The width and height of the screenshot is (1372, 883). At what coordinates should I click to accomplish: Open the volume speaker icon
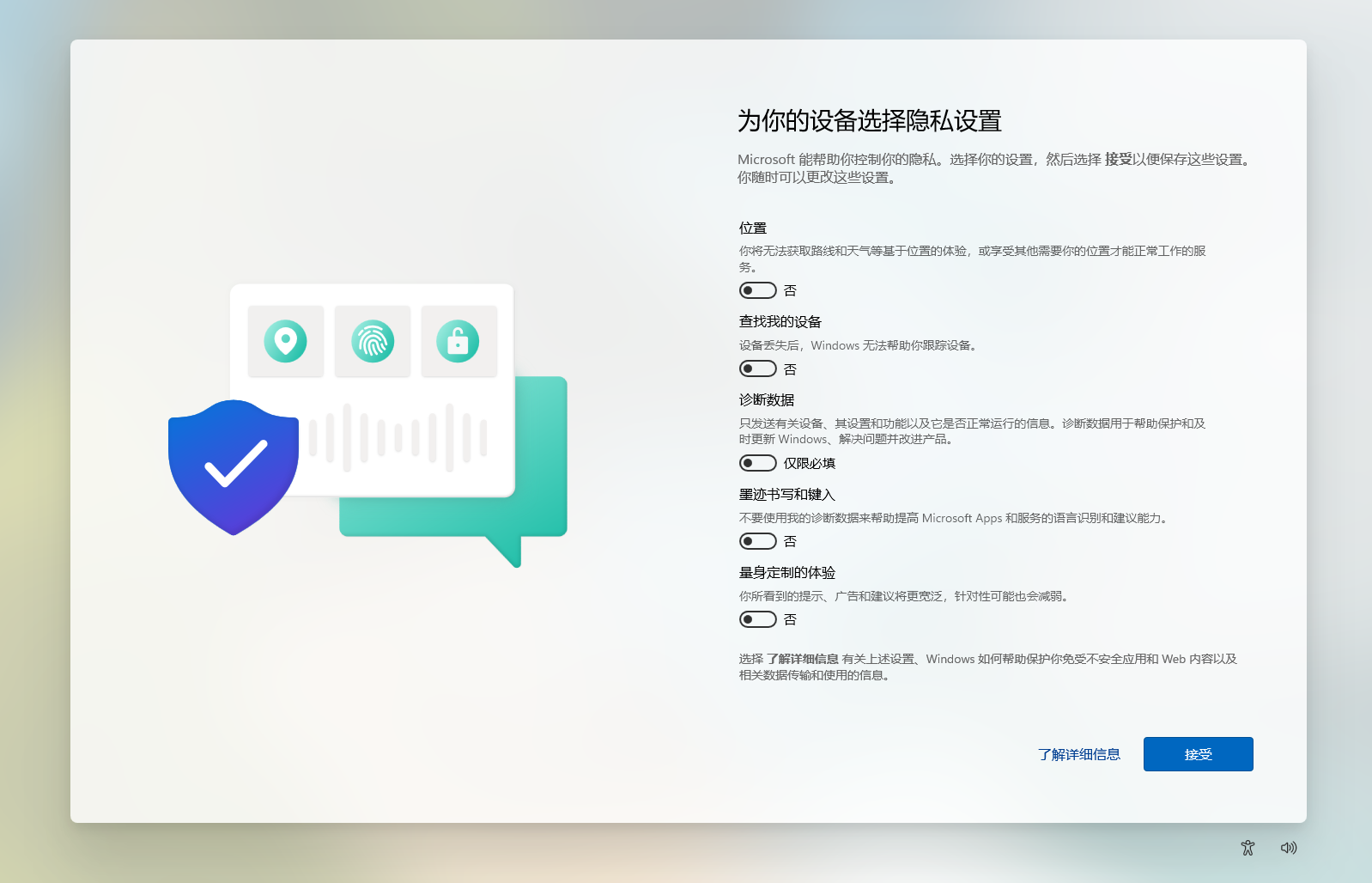tap(1289, 848)
